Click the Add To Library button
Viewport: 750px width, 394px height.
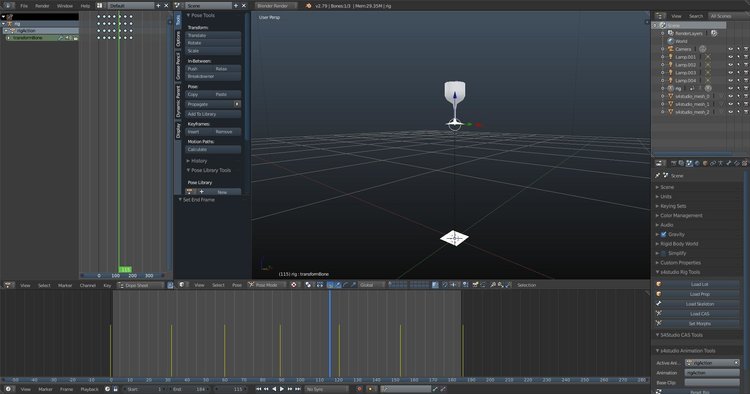coord(213,114)
